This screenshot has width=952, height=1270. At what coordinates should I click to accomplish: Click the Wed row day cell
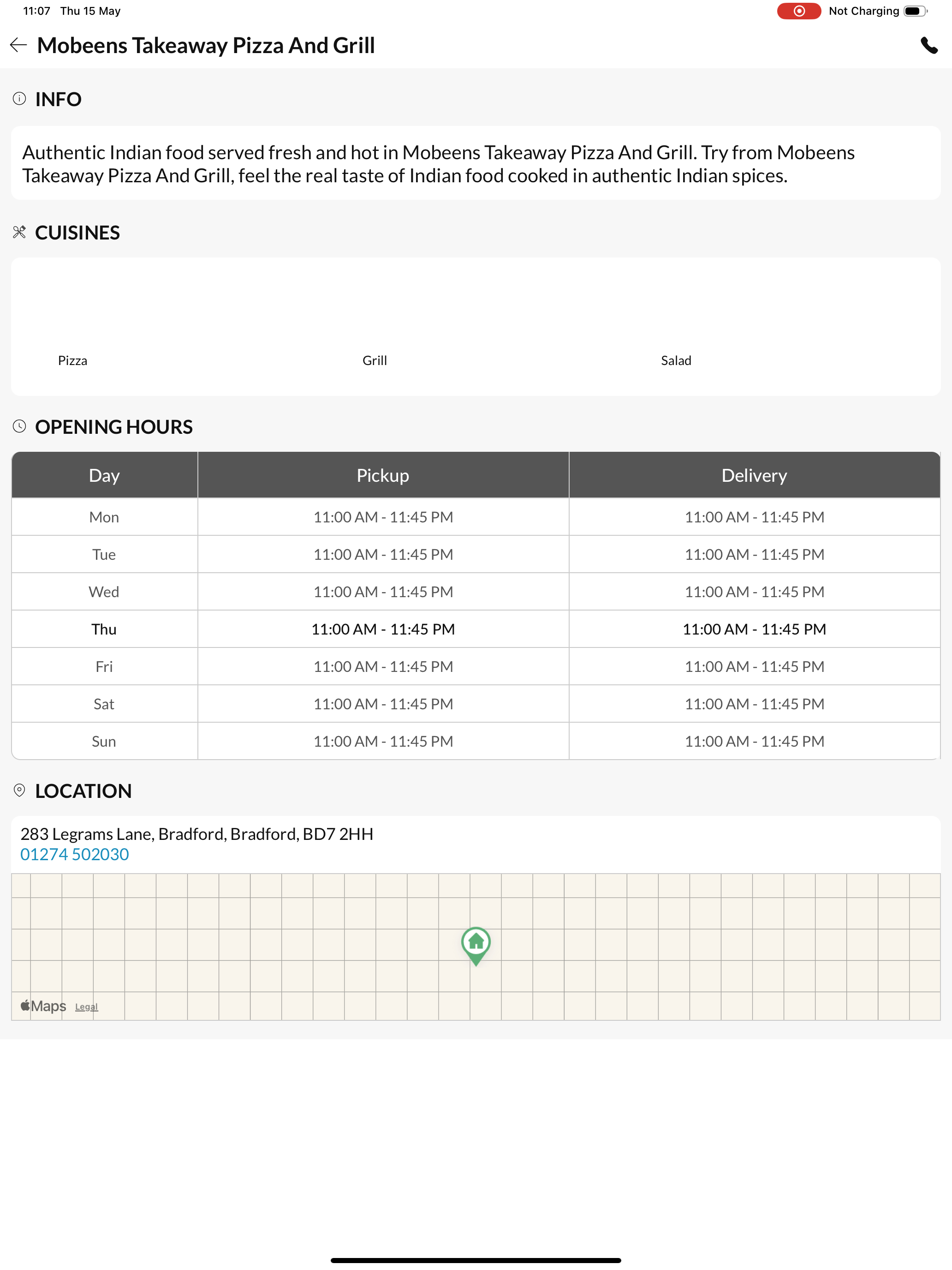(x=104, y=591)
